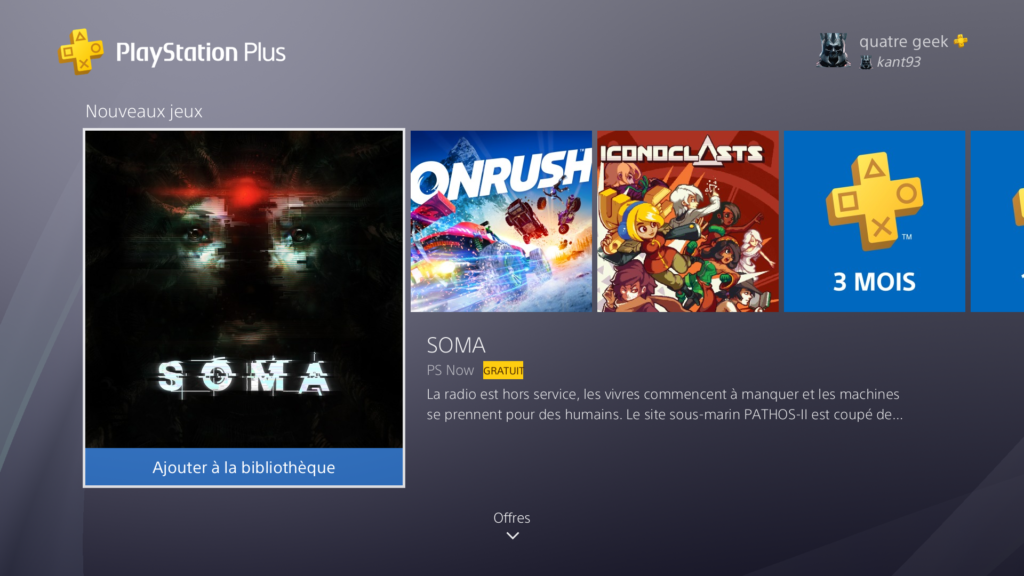Add SOMA via Ajouter à la bibliothèque

(x=244, y=467)
